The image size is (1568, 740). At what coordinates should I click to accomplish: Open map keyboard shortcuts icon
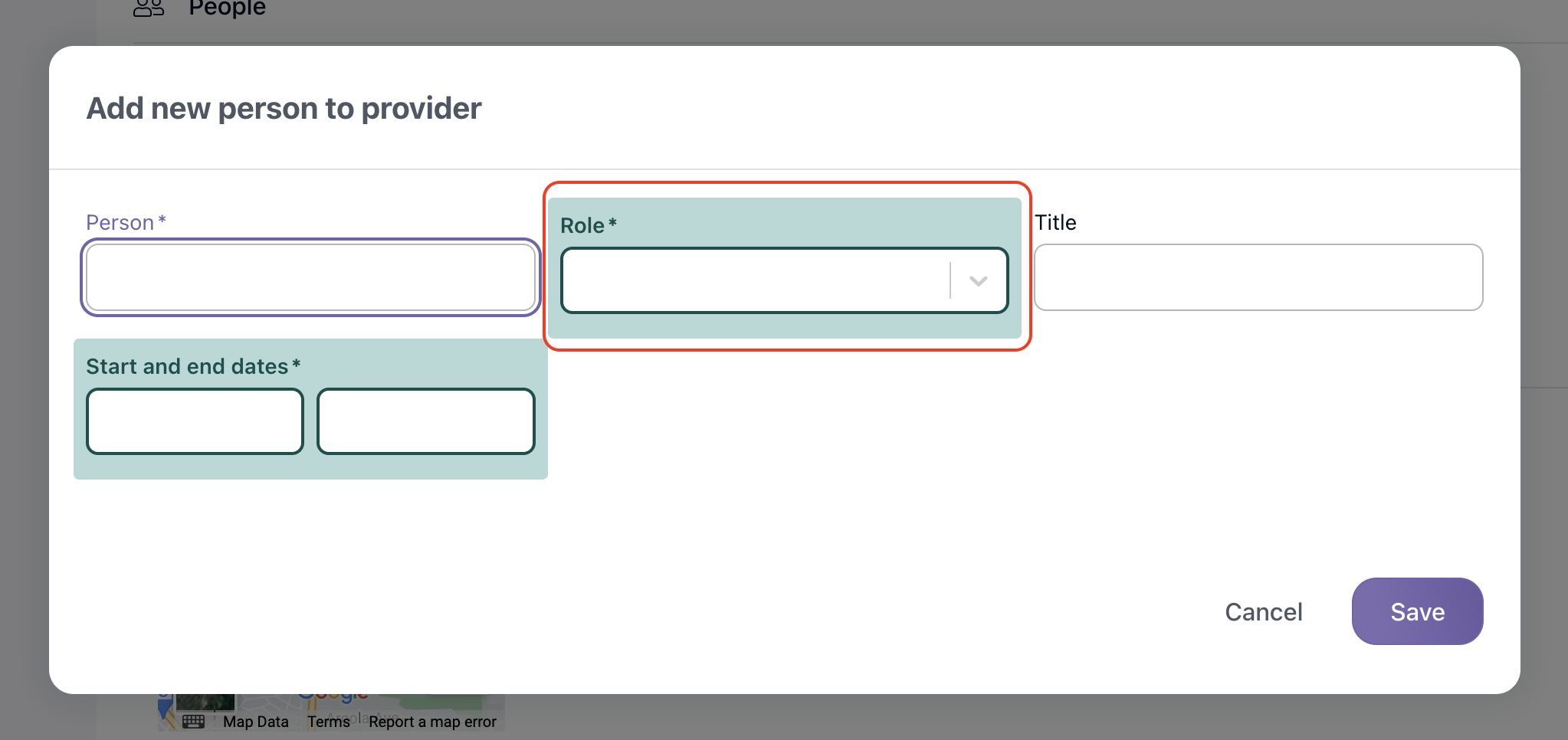point(193,721)
